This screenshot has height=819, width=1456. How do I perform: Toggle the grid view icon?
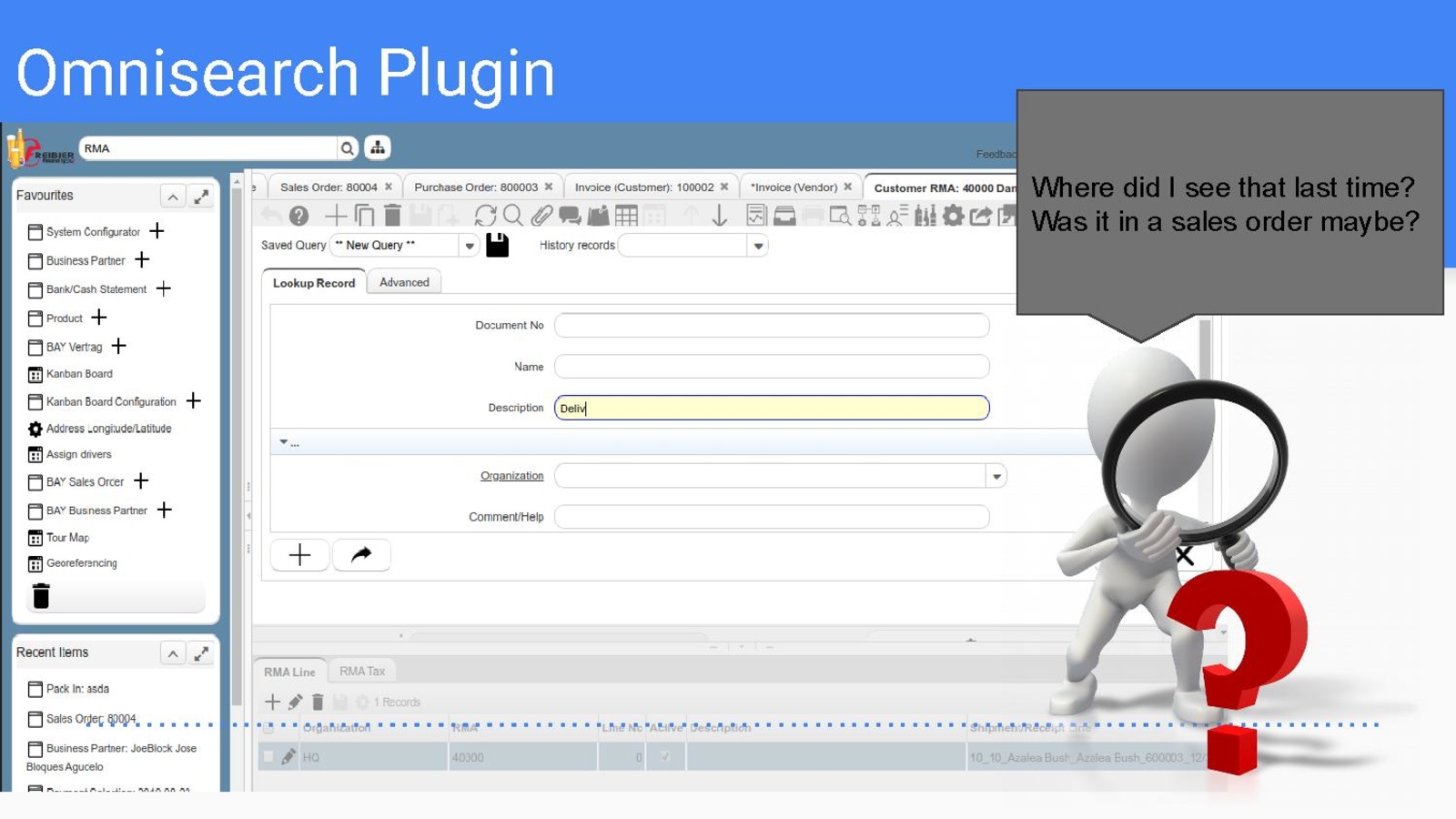pos(626,216)
